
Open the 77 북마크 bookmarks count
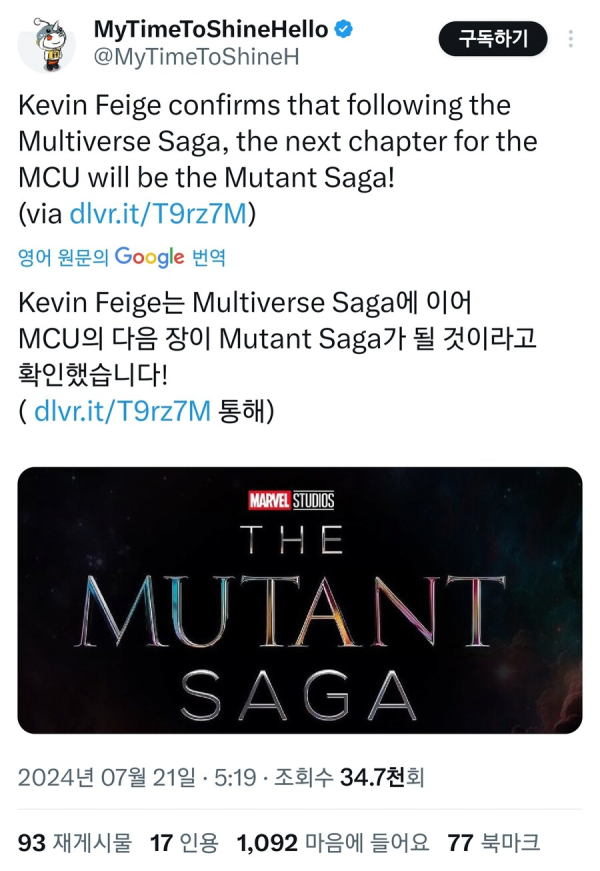click(x=493, y=843)
